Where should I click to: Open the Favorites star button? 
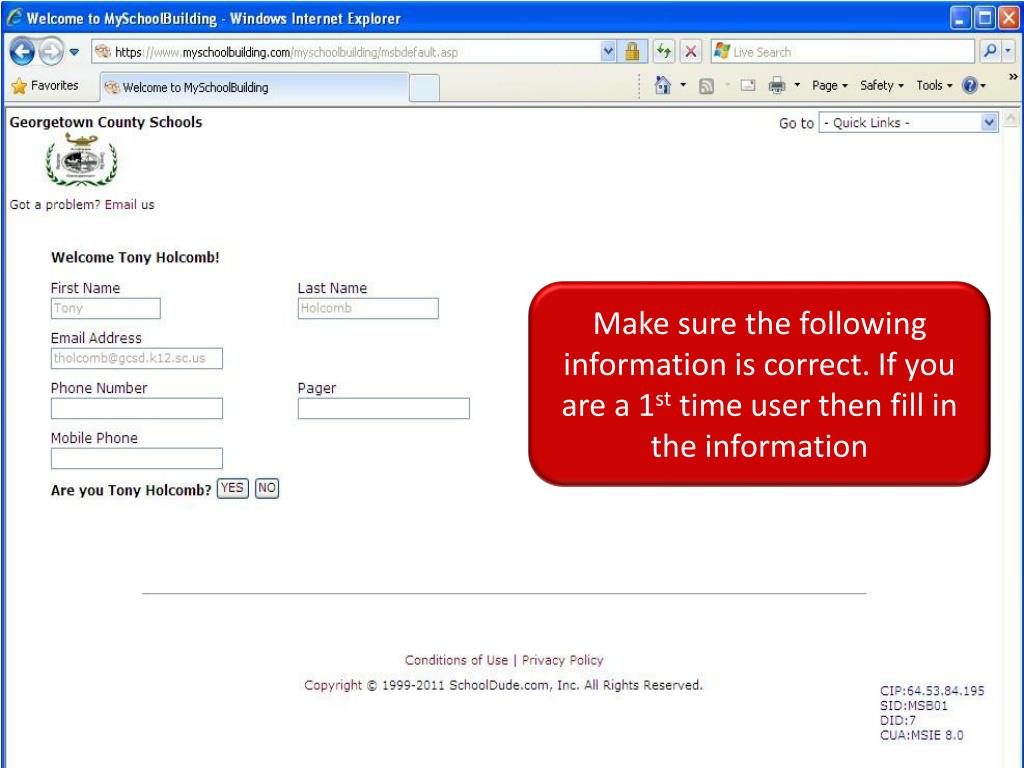[45, 86]
